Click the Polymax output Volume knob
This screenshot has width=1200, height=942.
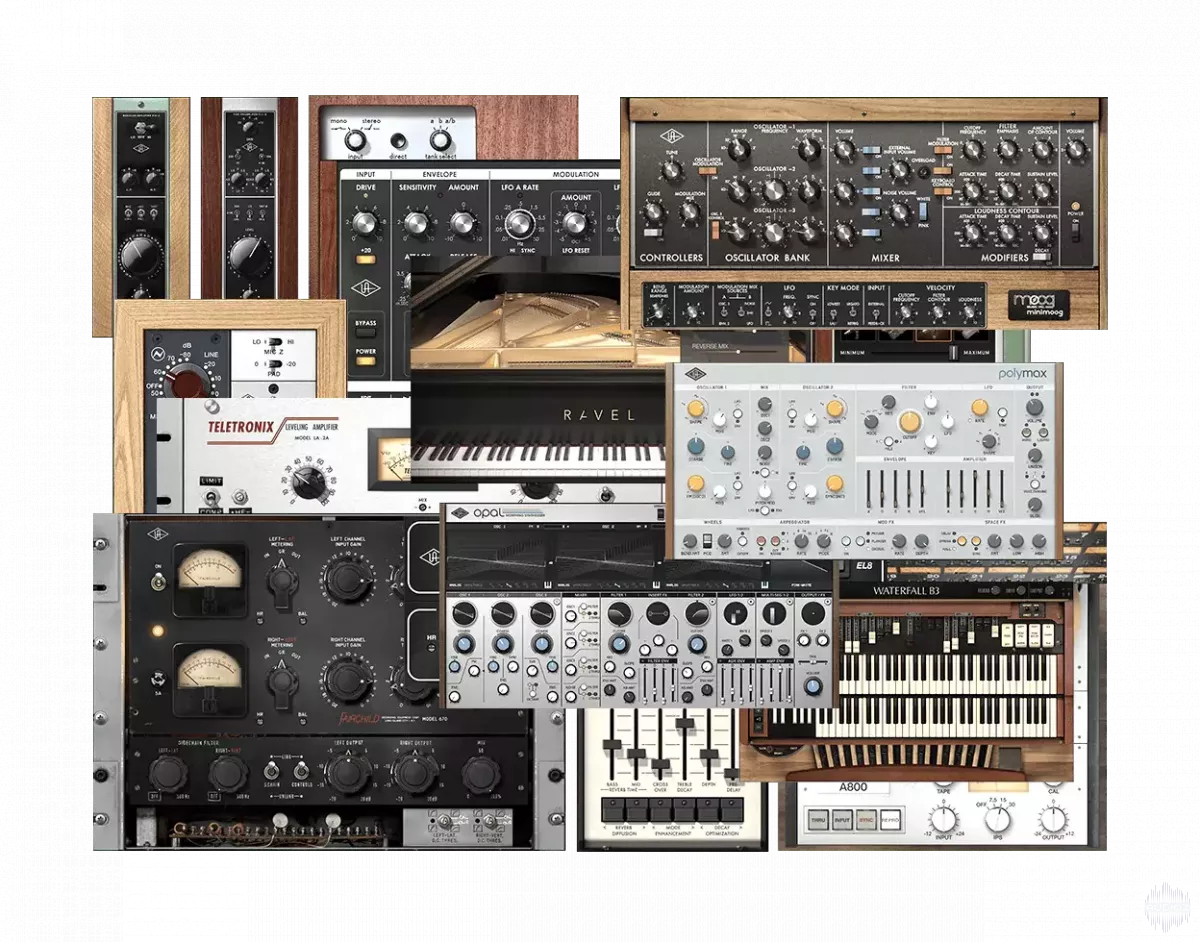tap(1033, 407)
